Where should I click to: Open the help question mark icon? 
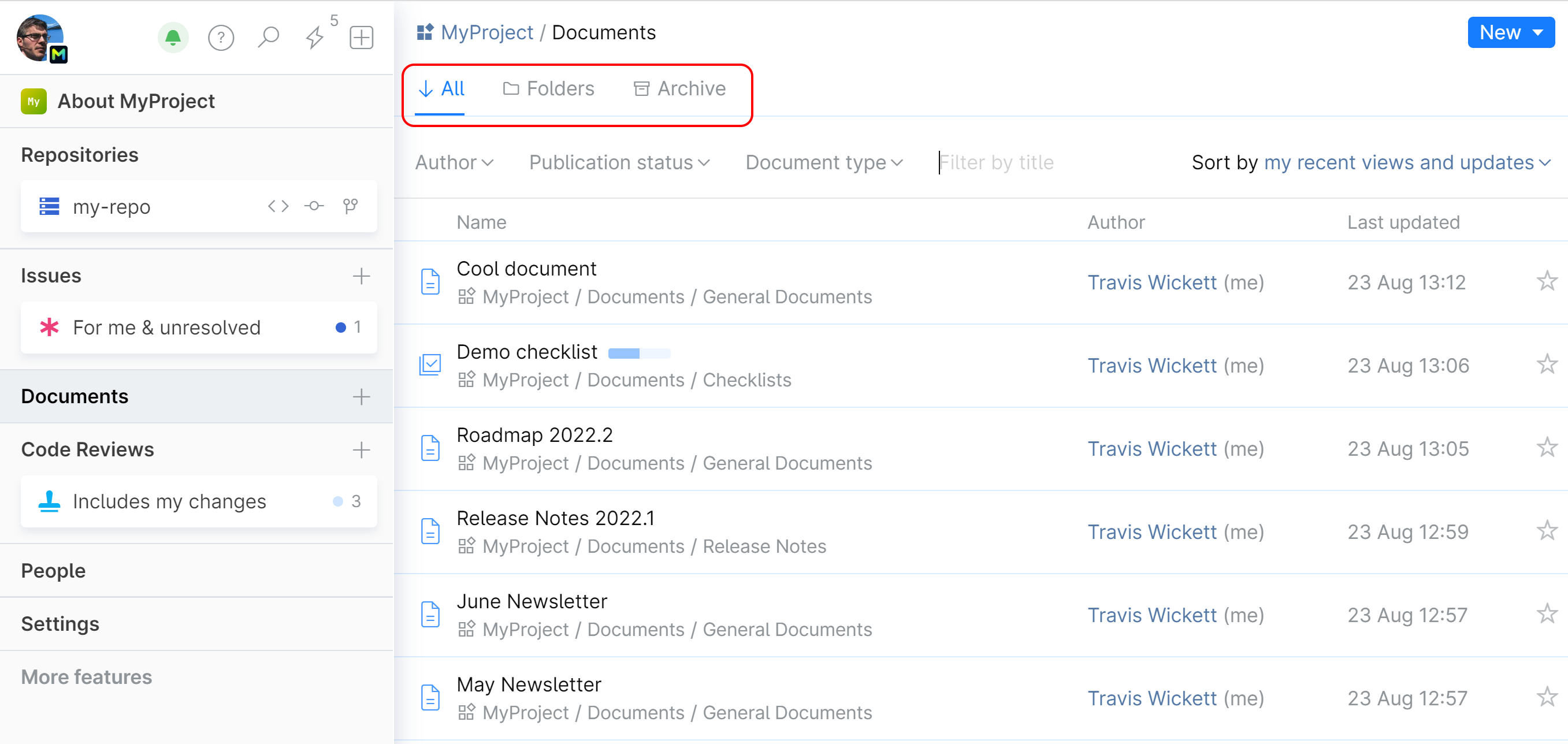[221, 38]
